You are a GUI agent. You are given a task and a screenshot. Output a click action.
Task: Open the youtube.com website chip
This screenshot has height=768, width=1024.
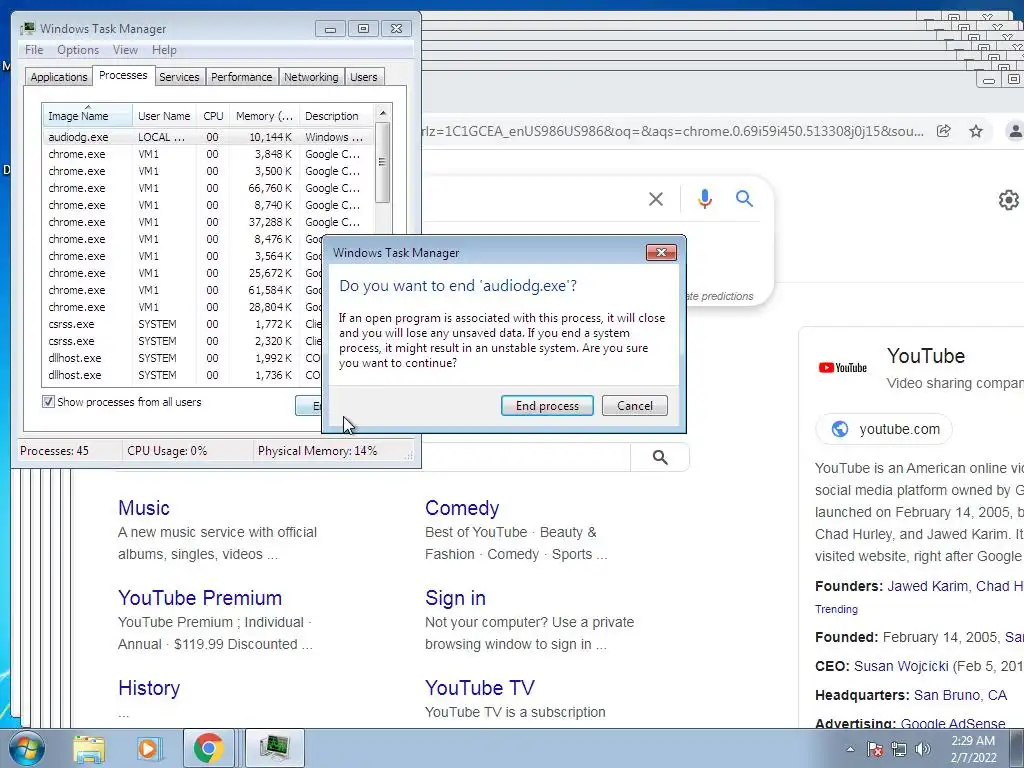coord(884,429)
